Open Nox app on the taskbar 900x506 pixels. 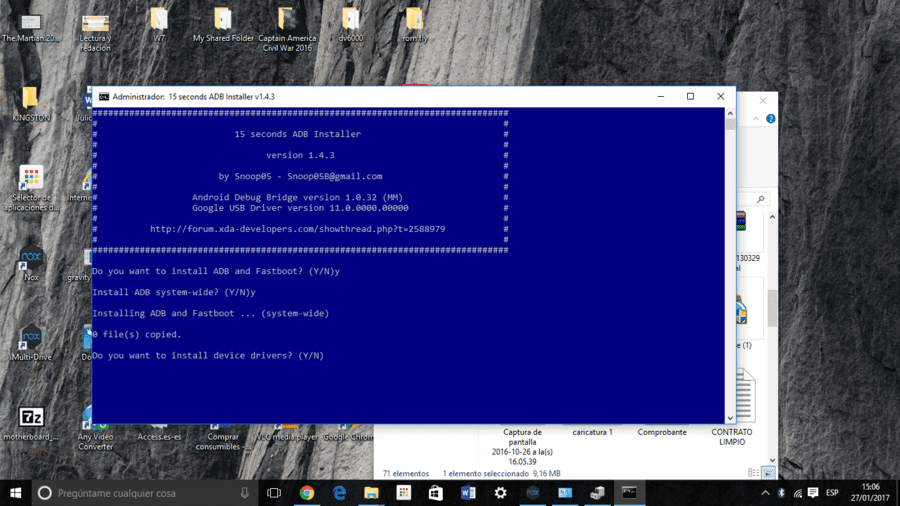[533, 493]
